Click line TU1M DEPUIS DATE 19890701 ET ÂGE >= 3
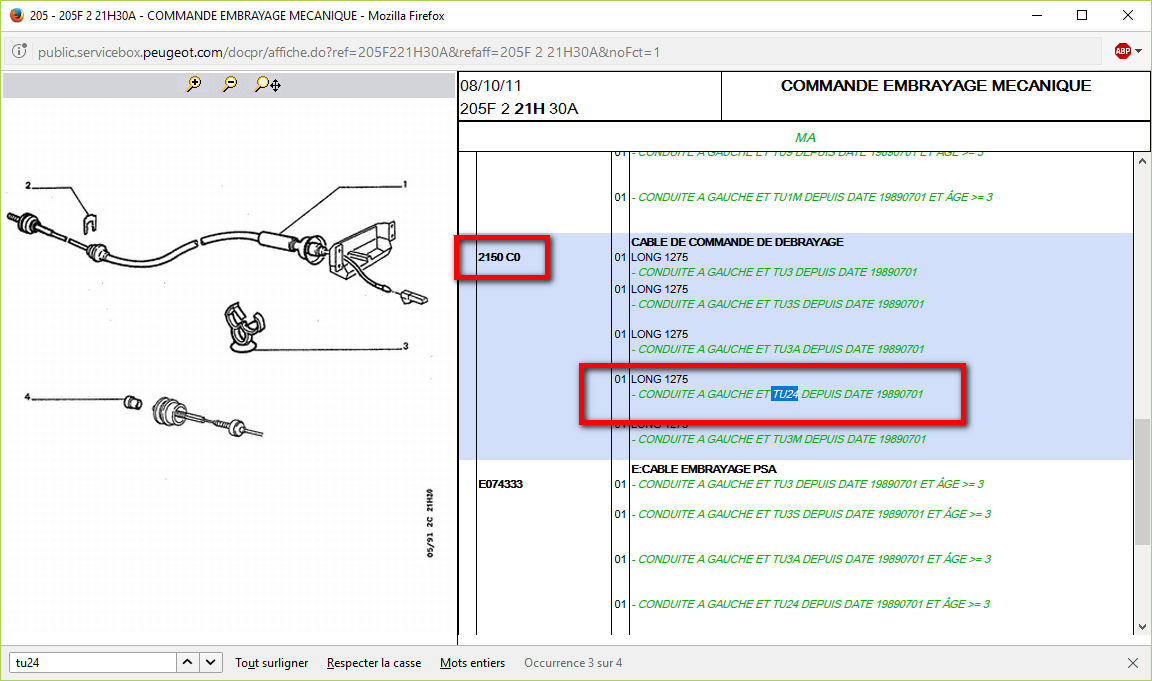Viewport: 1152px width, 681px height. [x=812, y=197]
